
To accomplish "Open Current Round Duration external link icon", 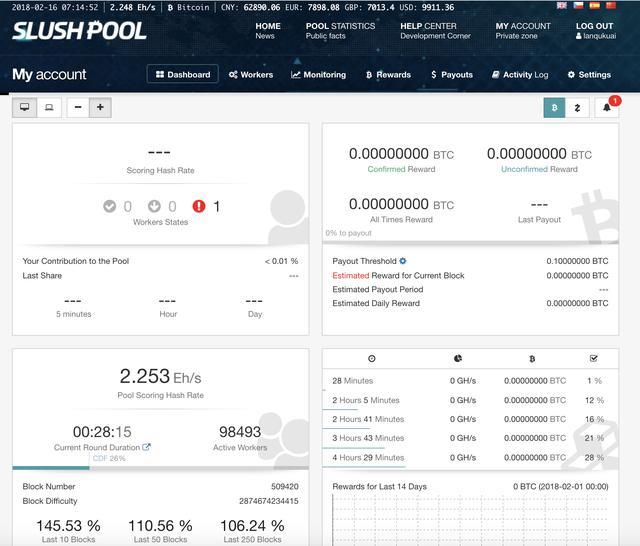I will pos(147,447).
